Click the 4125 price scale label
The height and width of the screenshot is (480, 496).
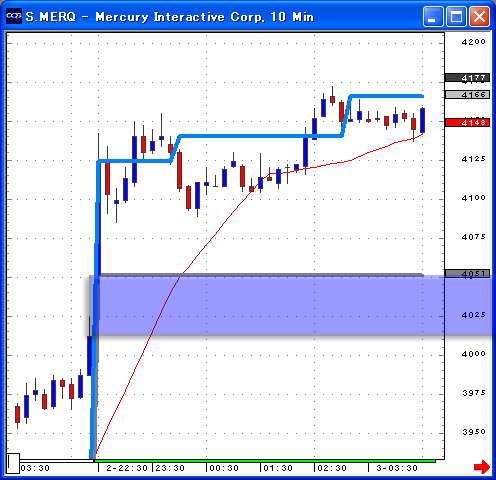click(473, 159)
